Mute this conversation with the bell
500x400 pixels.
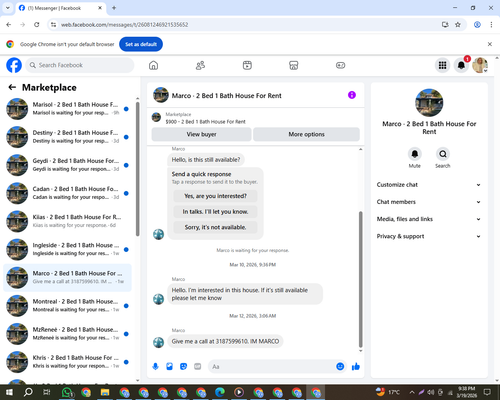coord(415,154)
